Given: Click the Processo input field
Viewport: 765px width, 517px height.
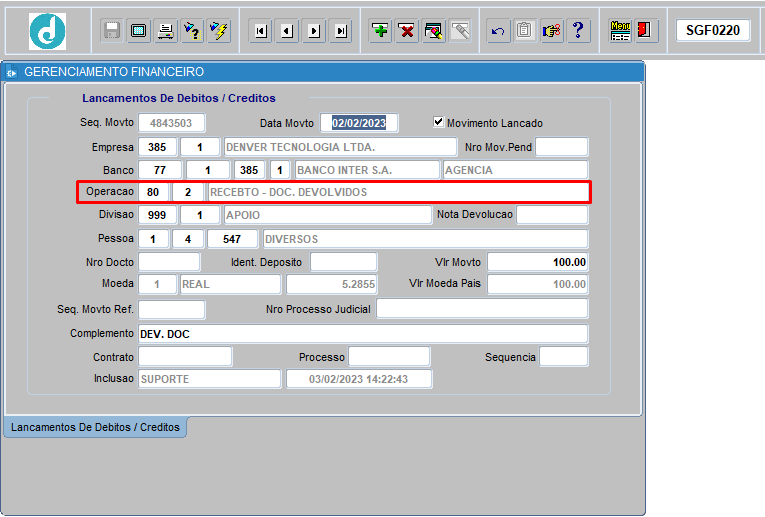Looking at the screenshot, I should coord(389,357).
